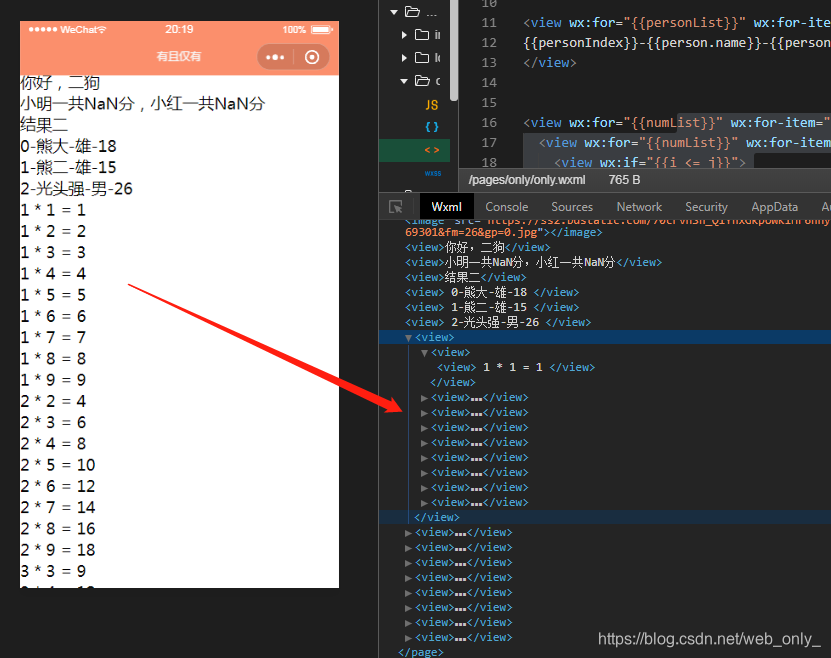The height and width of the screenshot is (658, 831).
Task: Click the time 20:19 in the simulator status bar
Action: click(x=179, y=30)
